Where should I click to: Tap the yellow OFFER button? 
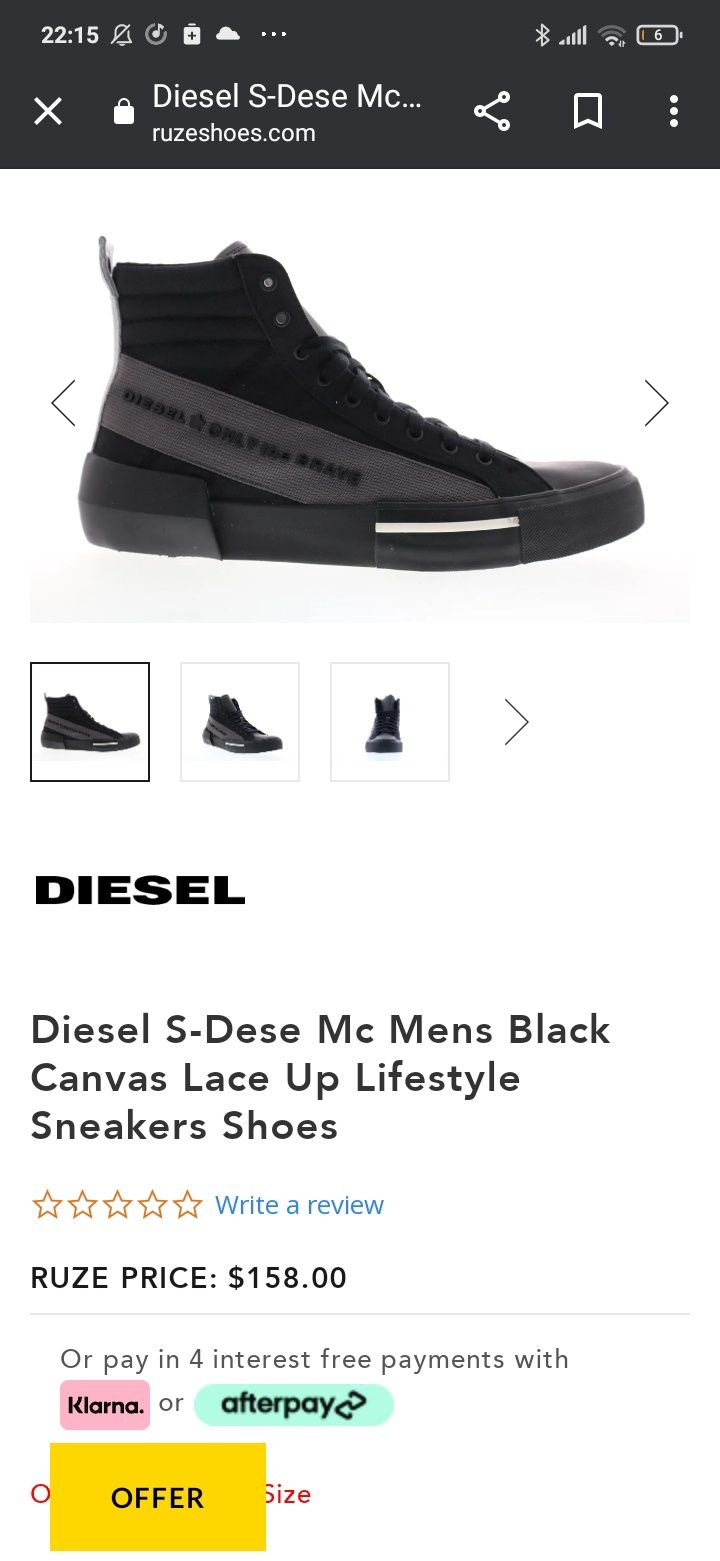coord(158,1497)
